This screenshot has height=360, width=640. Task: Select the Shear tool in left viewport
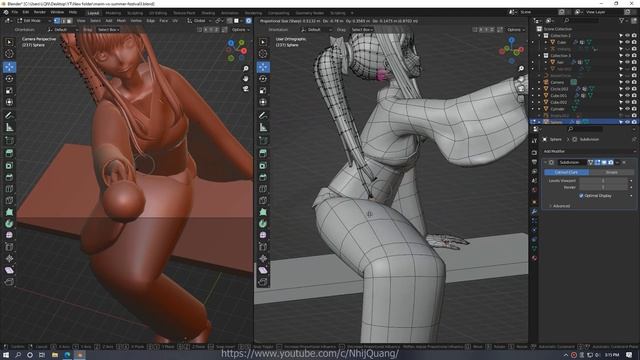pyautogui.click(x=9, y=270)
